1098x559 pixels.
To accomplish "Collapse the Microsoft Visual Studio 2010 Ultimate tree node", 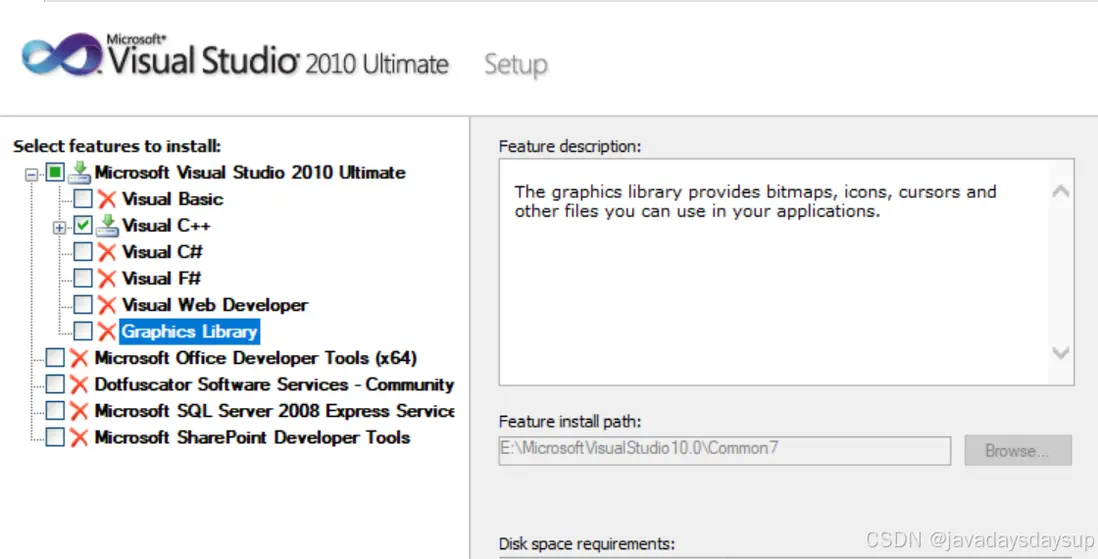I will pyautogui.click(x=31, y=174).
